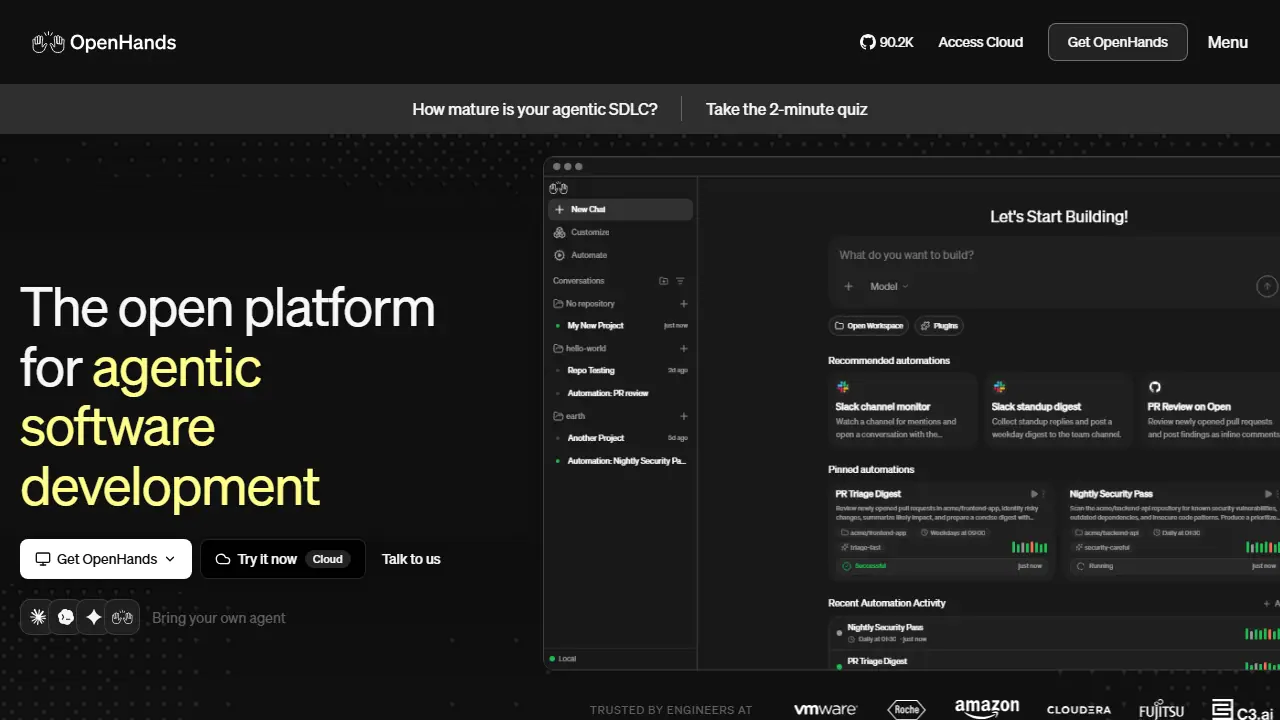Click the Get OpenHands button in the header

click(1118, 42)
